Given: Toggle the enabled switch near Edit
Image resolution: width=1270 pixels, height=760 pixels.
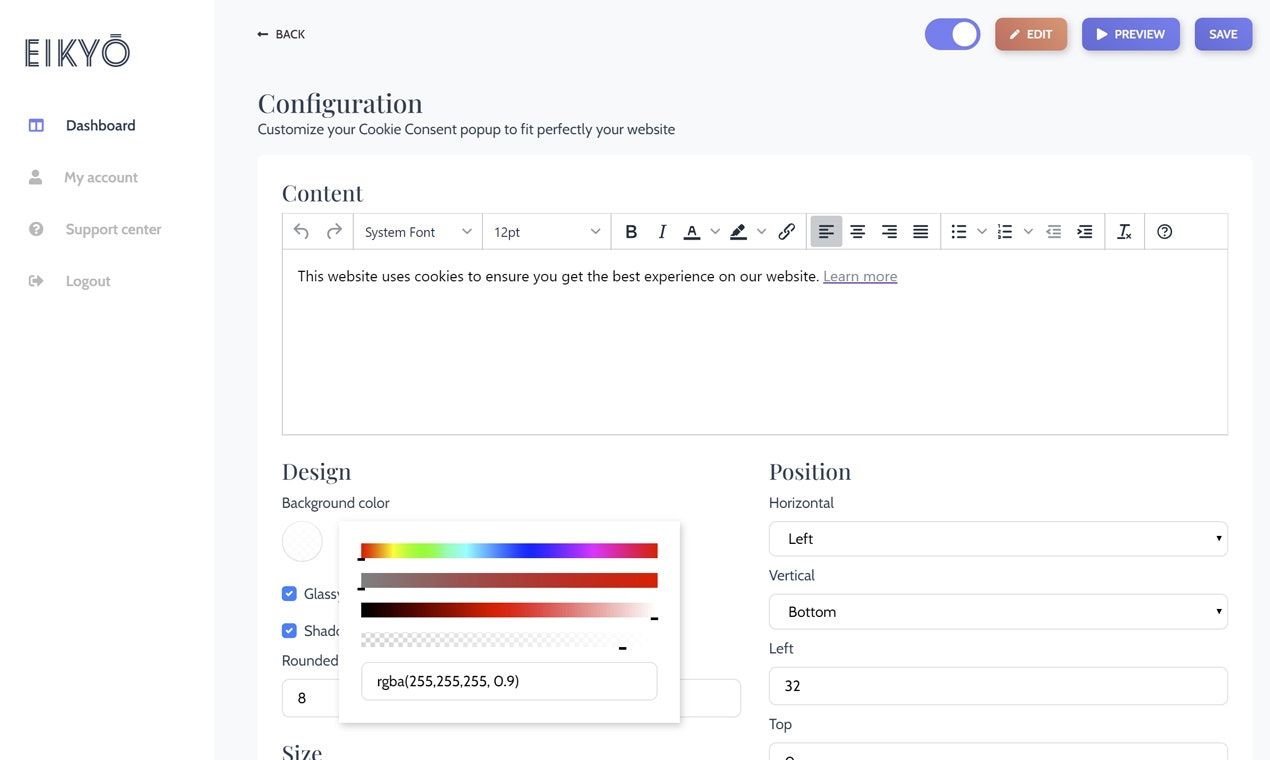Looking at the screenshot, I should 952,34.
